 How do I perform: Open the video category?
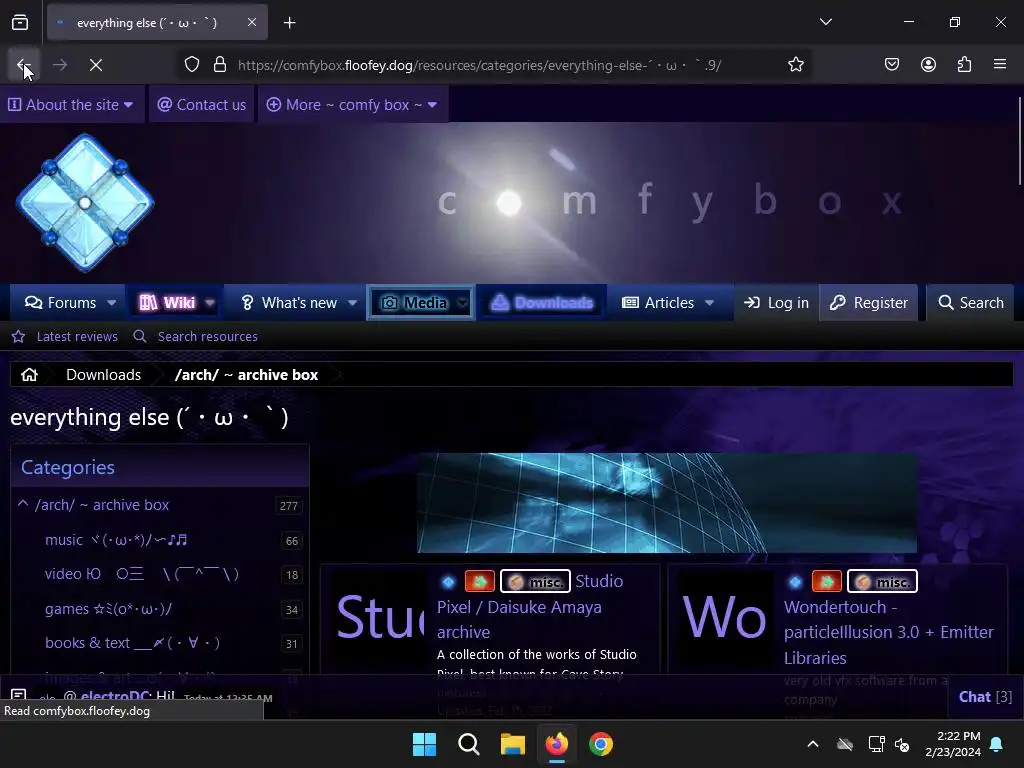[142, 574]
